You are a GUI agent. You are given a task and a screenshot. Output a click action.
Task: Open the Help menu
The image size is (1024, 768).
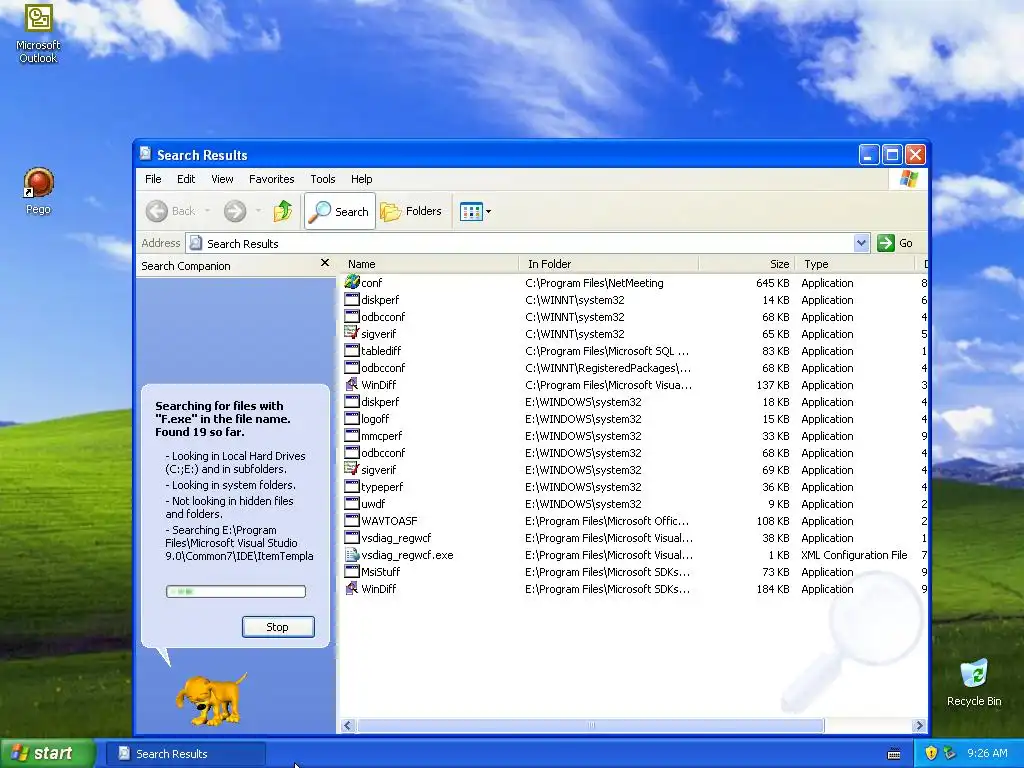point(361,179)
